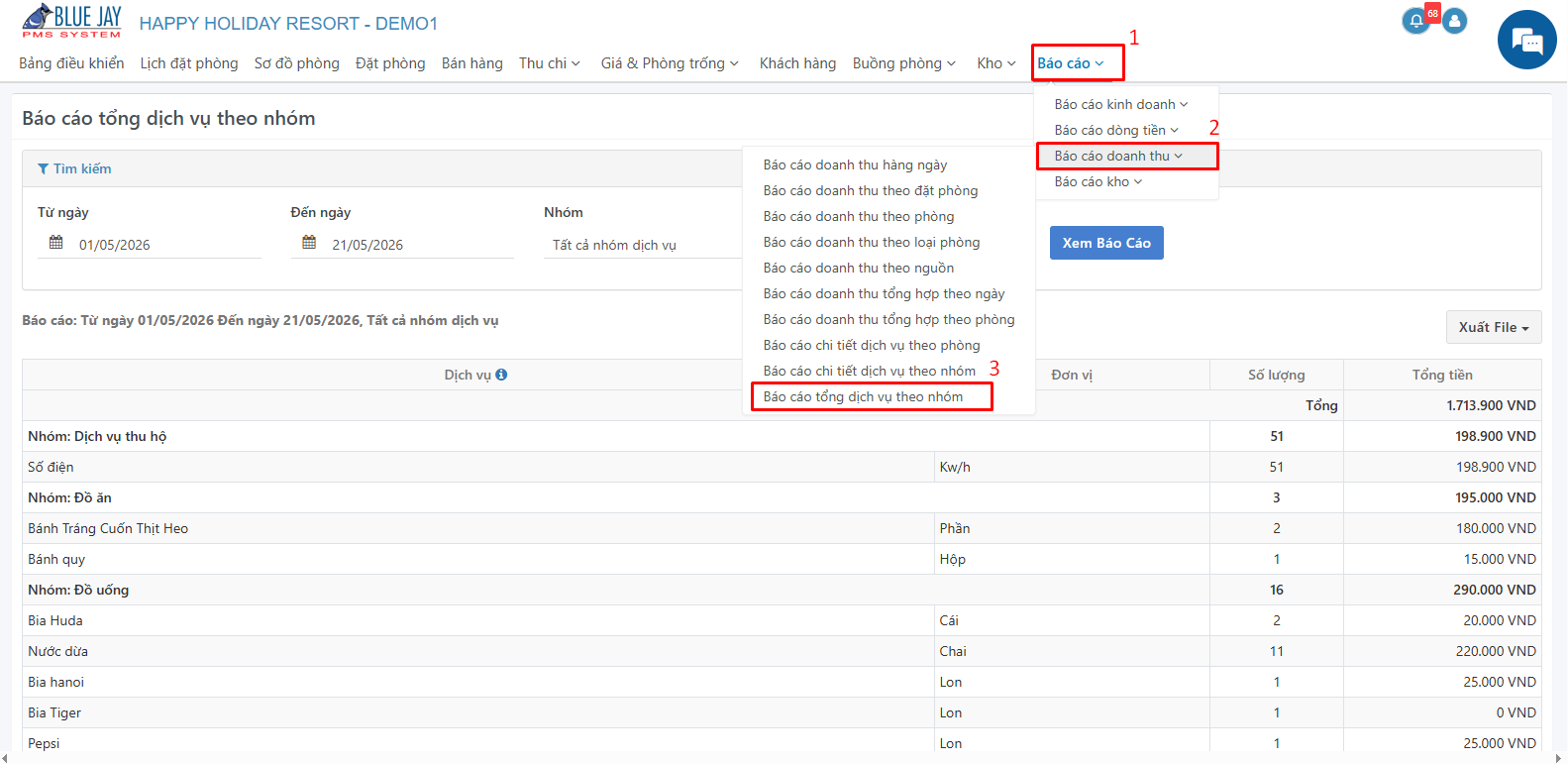Open Lịch đặt phòng page
This screenshot has width=1568, height=764.
pos(189,63)
